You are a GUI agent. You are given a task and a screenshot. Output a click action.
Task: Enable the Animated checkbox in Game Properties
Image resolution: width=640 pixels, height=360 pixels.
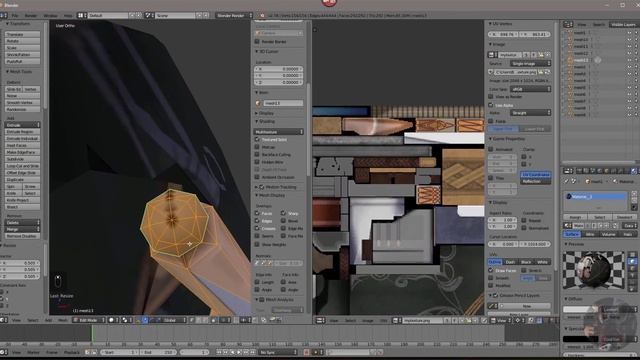[x=491, y=149]
